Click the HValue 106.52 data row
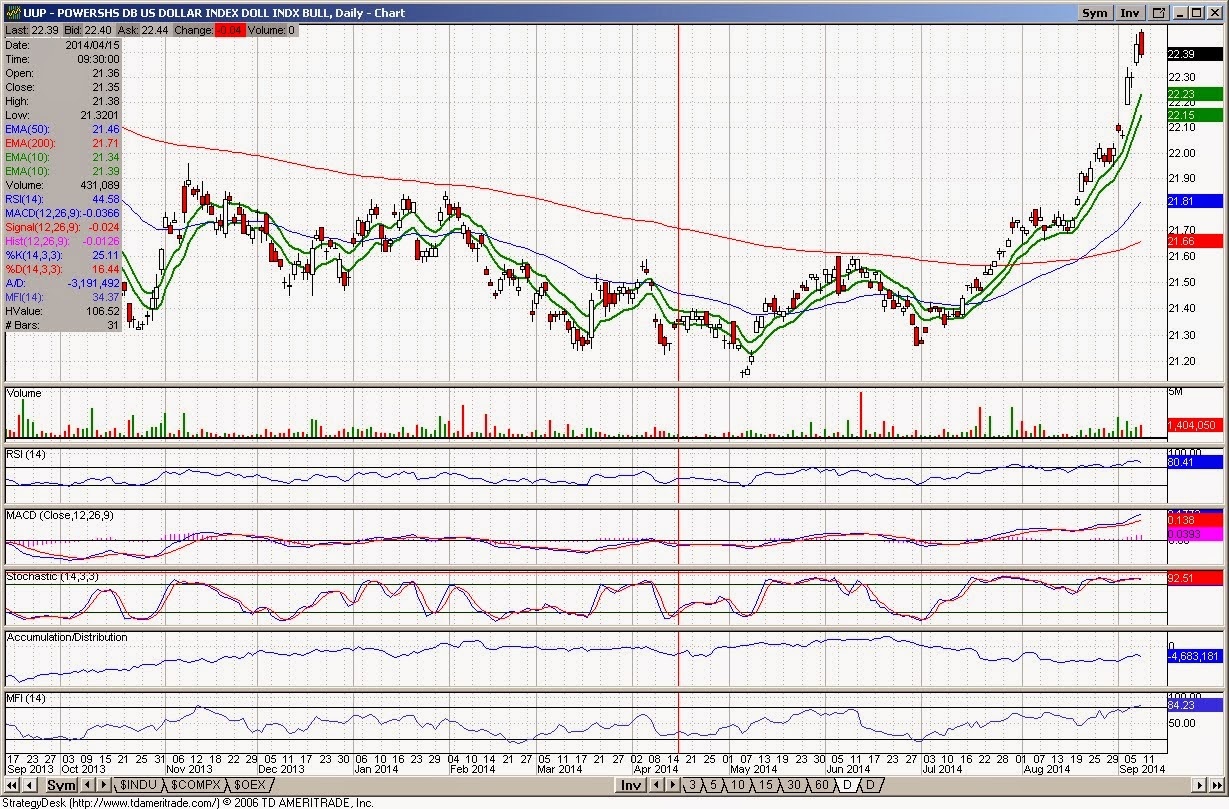Viewport: 1229px width, 809px height. (x=63, y=311)
